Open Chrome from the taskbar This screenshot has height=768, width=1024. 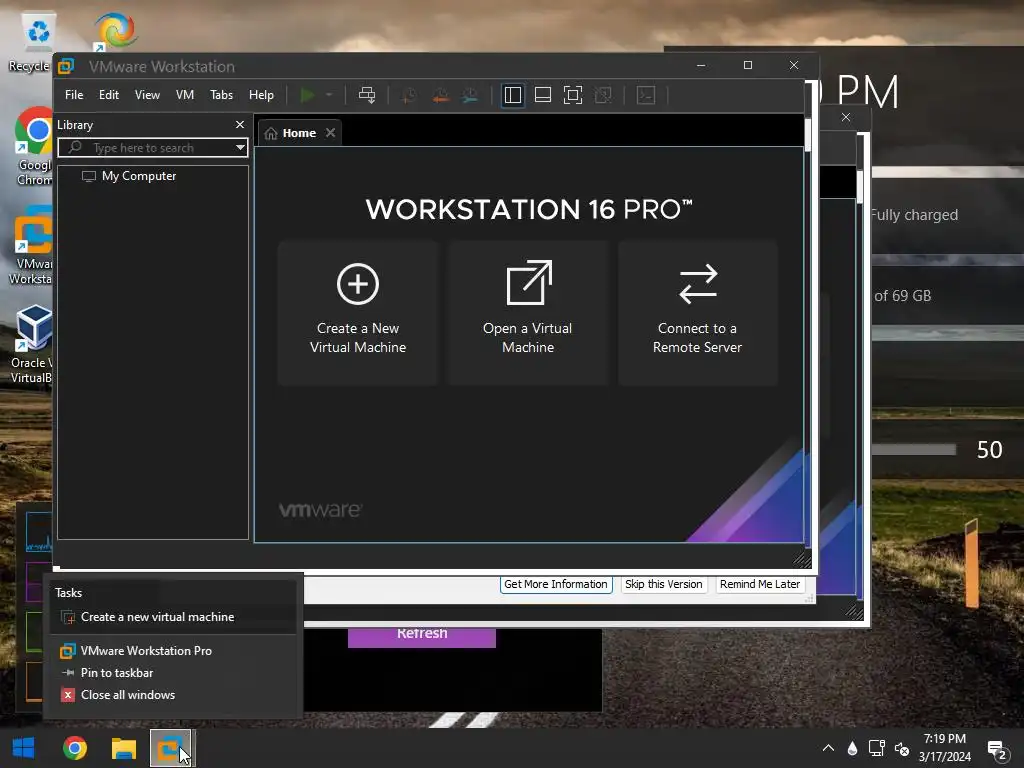tap(74, 748)
